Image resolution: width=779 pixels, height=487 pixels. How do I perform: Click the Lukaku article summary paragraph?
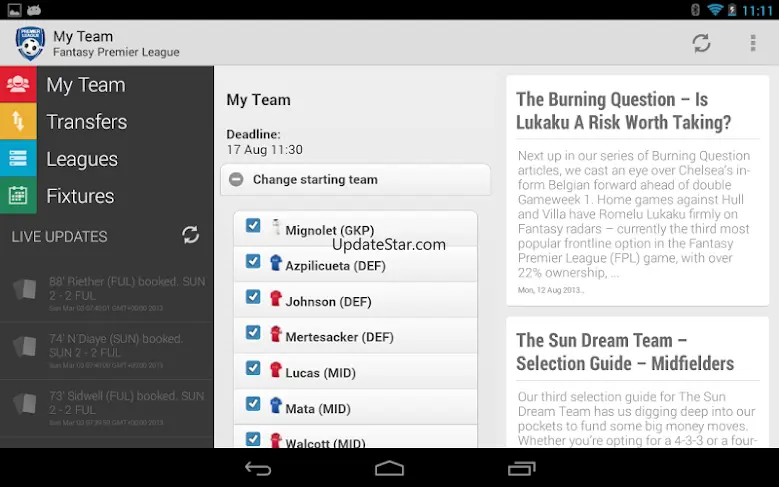tap(633, 214)
